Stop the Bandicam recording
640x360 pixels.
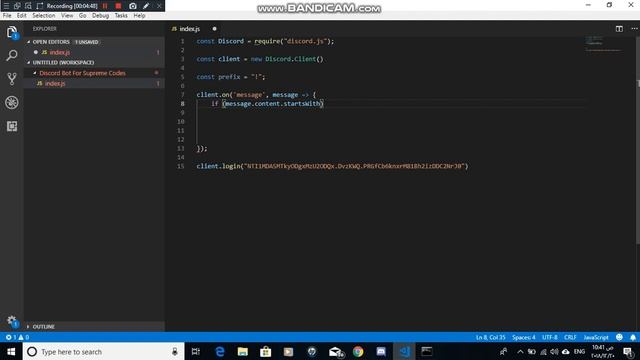pos(118,6)
